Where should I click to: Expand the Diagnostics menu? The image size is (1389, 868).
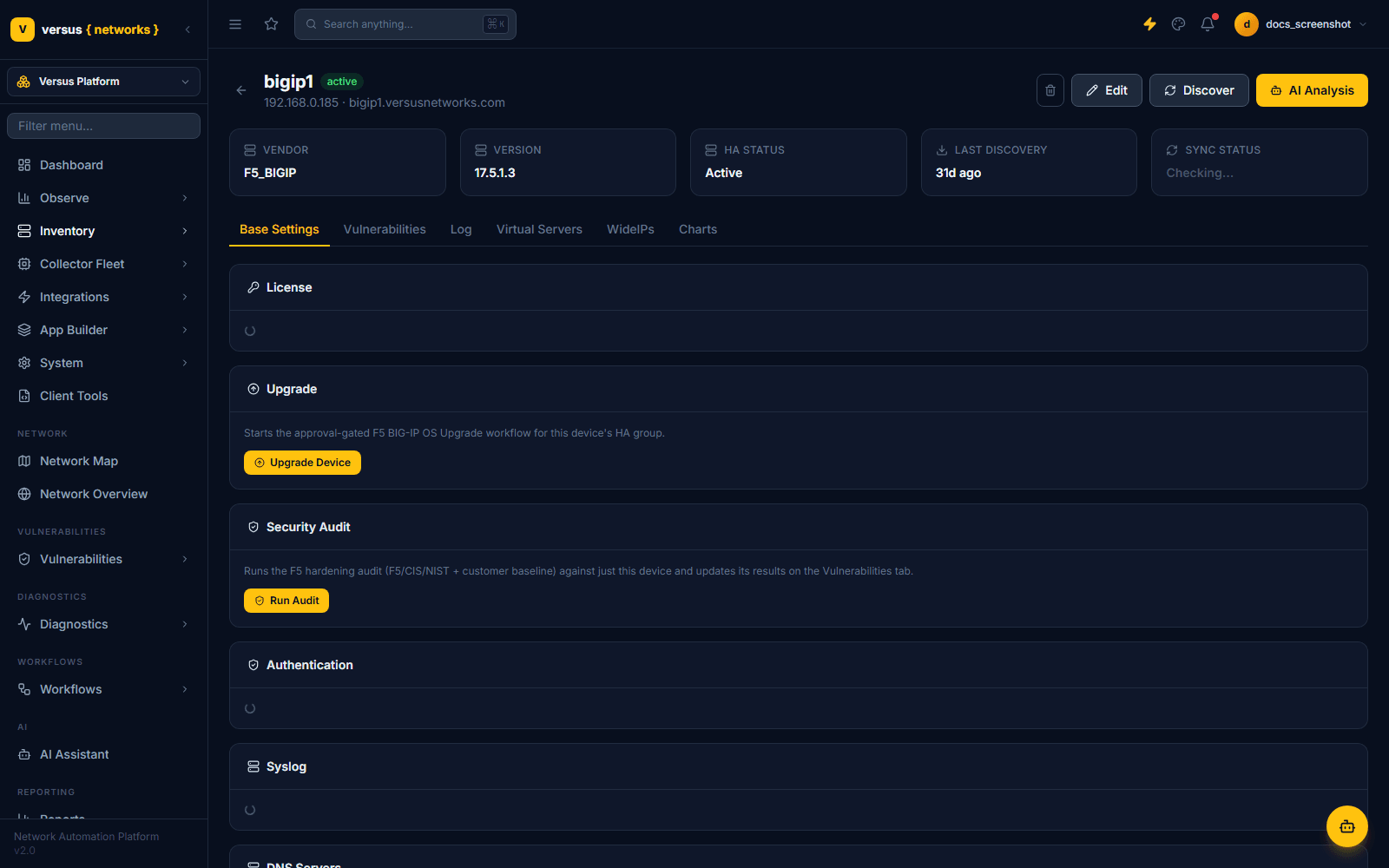point(104,624)
